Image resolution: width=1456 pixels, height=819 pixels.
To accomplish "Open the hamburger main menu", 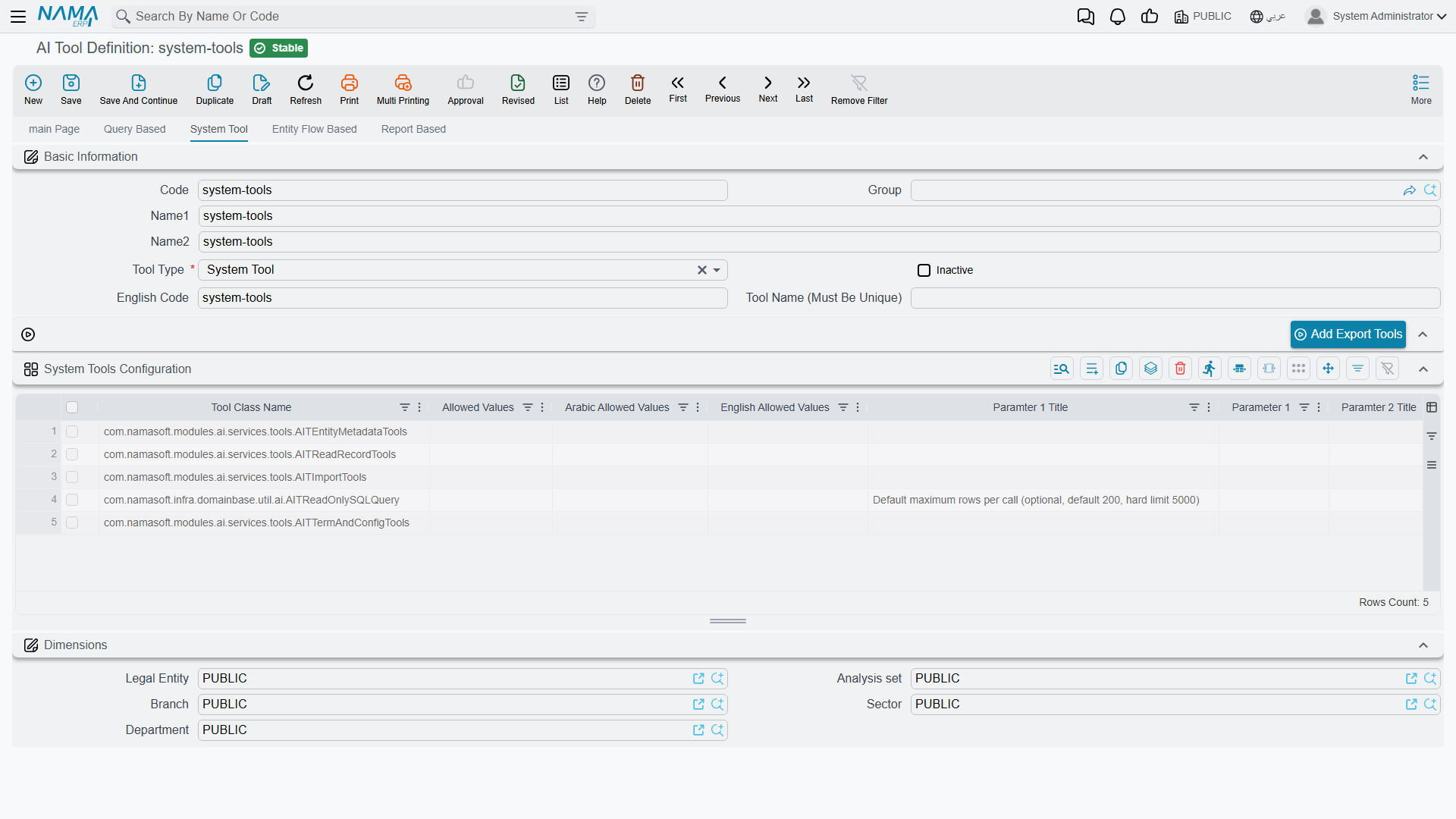I will 18,17.
